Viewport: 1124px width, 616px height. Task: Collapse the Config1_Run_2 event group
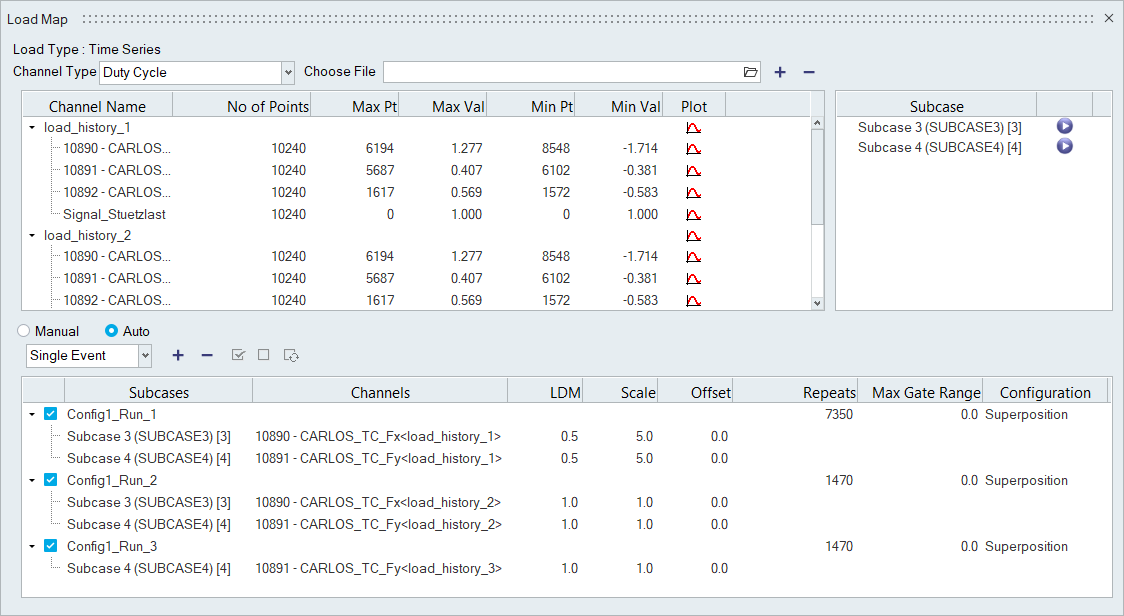point(32,480)
